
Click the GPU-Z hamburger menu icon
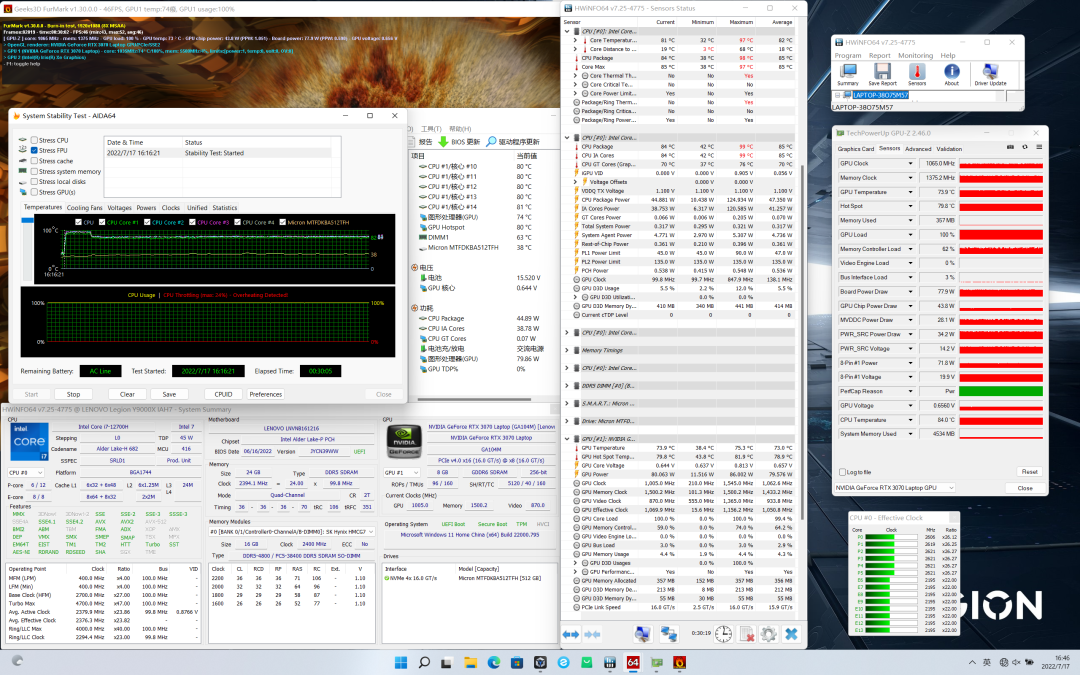[x=1038, y=149]
